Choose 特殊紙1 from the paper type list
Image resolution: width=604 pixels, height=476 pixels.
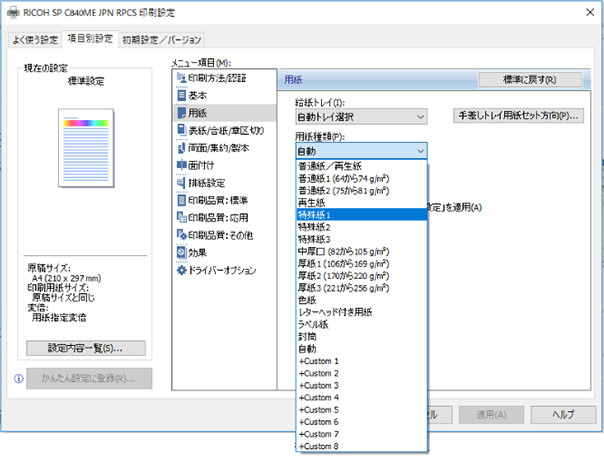point(361,215)
